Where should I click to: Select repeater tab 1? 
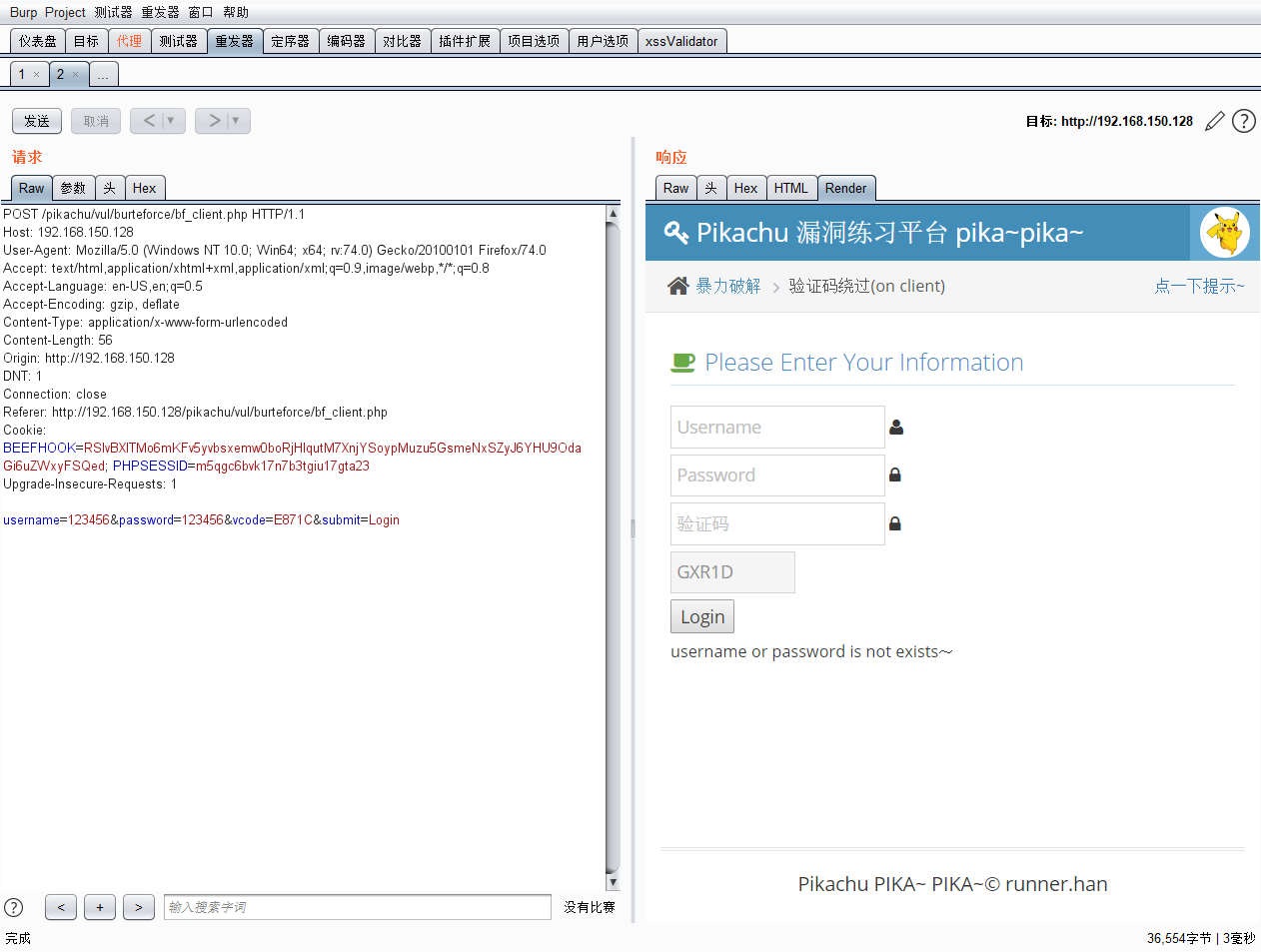pyautogui.click(x=22, y=75)
